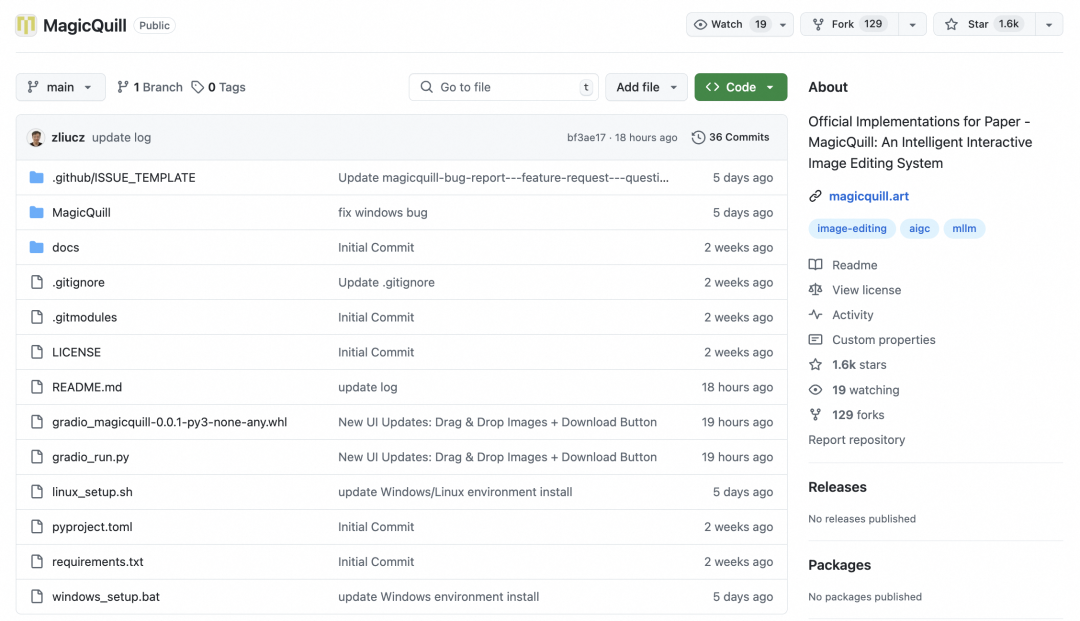Image resolution: width=1080 pixels, height=621 pixels.
Task: Open the 0 Tags link
Action: click(218, 87)
